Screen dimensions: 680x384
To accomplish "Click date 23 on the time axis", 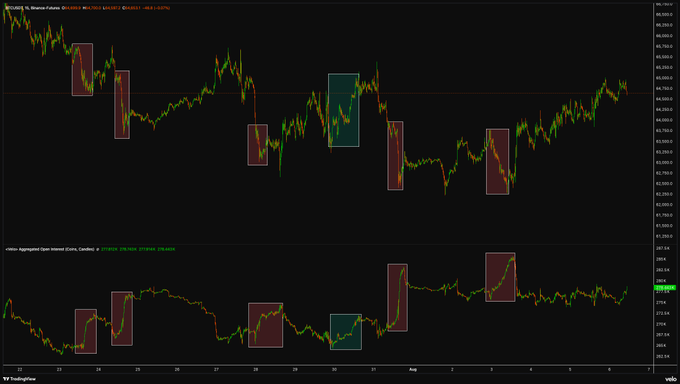I will [x=59, y=370].
